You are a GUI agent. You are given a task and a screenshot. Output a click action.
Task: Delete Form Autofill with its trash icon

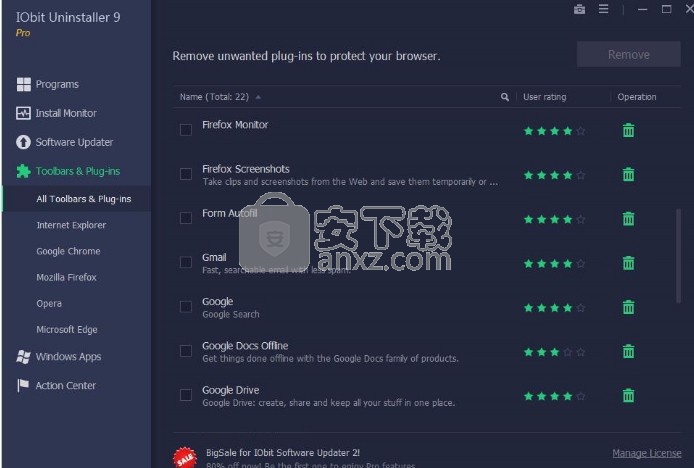(628, 219)
